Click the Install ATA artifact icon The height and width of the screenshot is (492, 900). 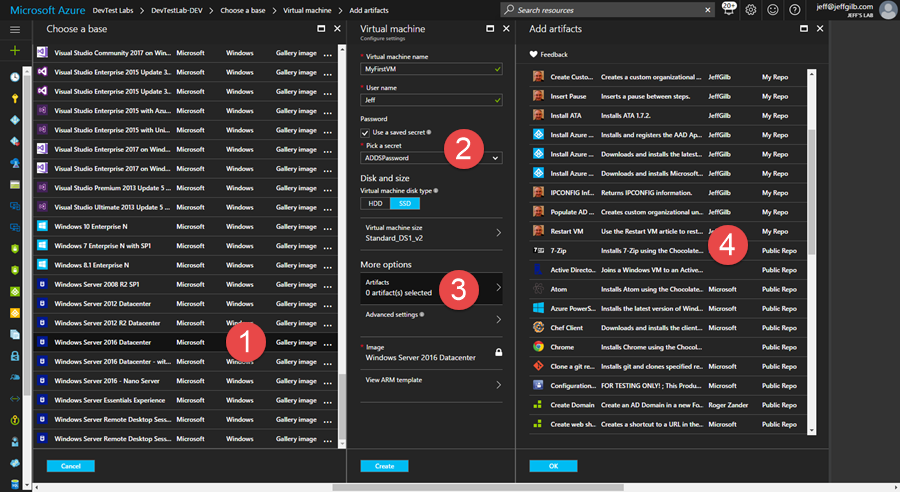point(538,115)
